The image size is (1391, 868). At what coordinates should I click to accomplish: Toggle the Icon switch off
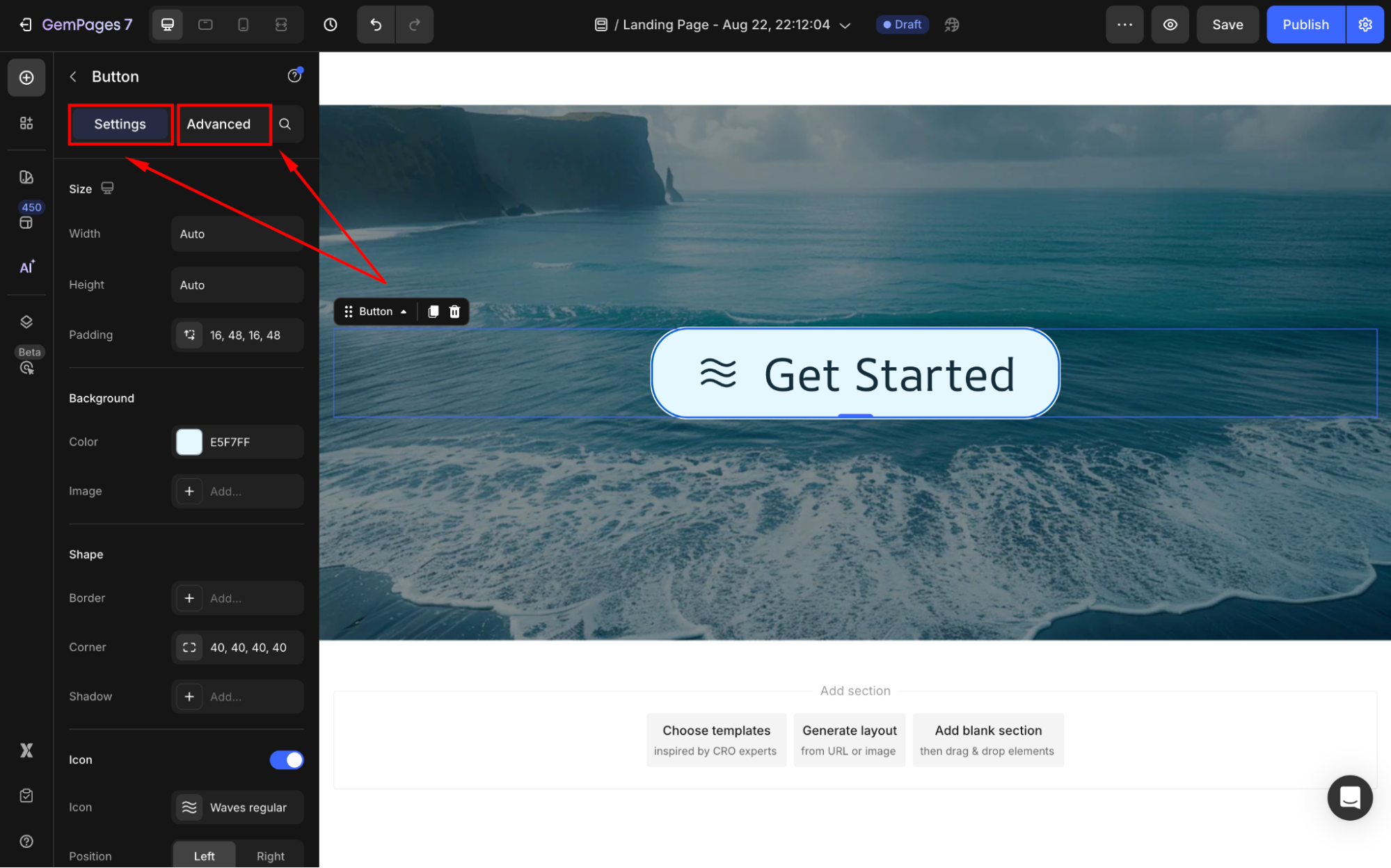(x=287, y=760)
